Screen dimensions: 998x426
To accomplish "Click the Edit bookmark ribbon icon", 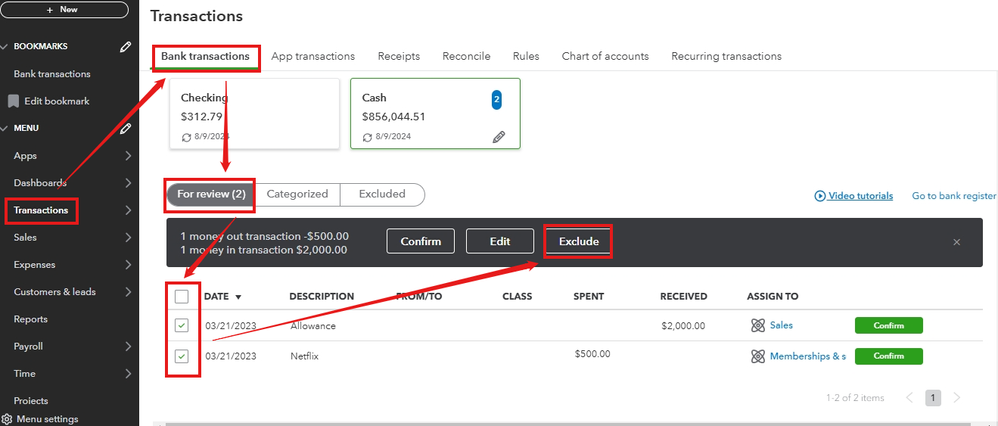I will [x=14, y=101].
